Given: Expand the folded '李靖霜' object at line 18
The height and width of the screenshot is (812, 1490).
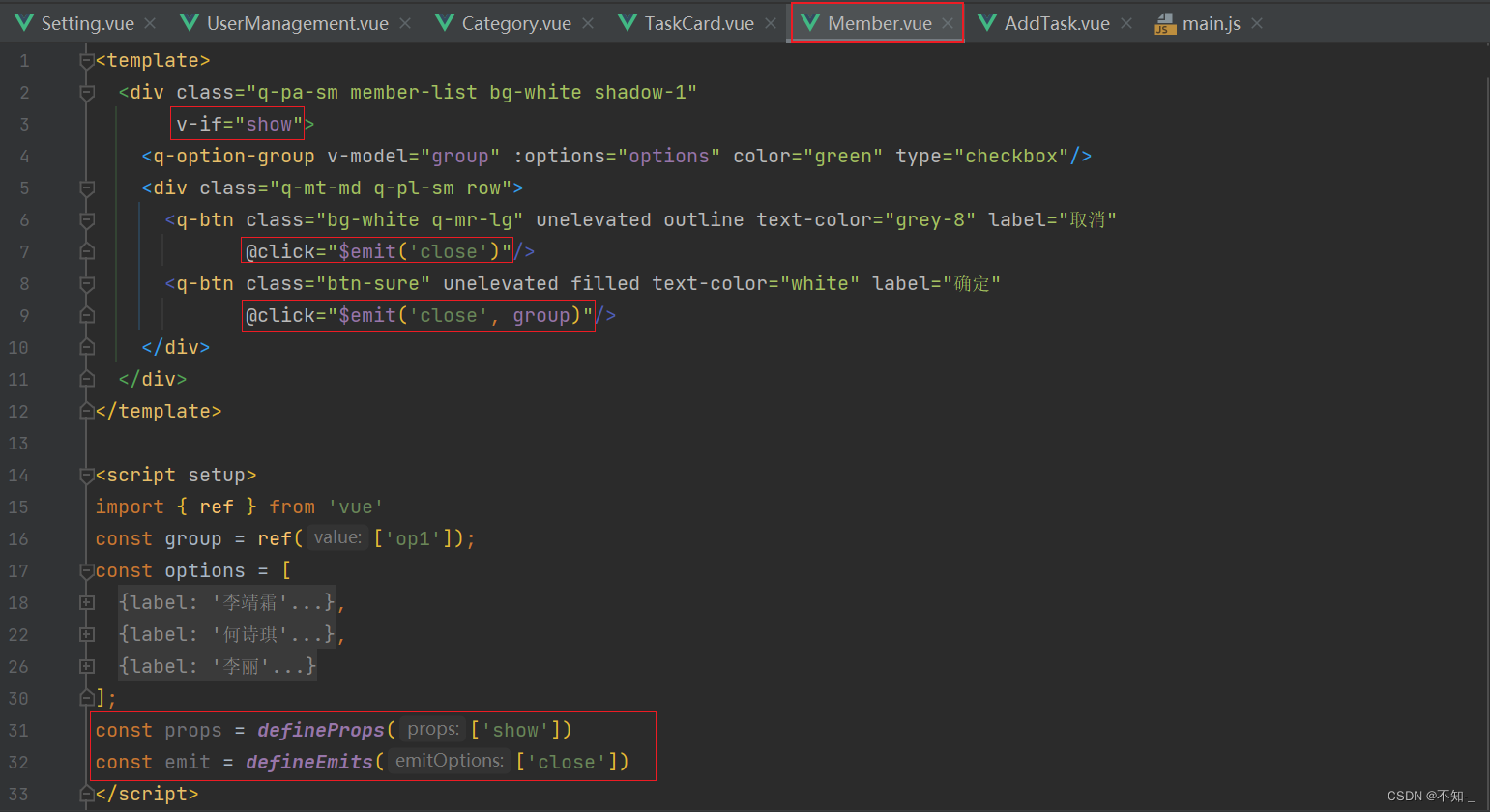Looking at the screenshot, I should click(87, 603).
